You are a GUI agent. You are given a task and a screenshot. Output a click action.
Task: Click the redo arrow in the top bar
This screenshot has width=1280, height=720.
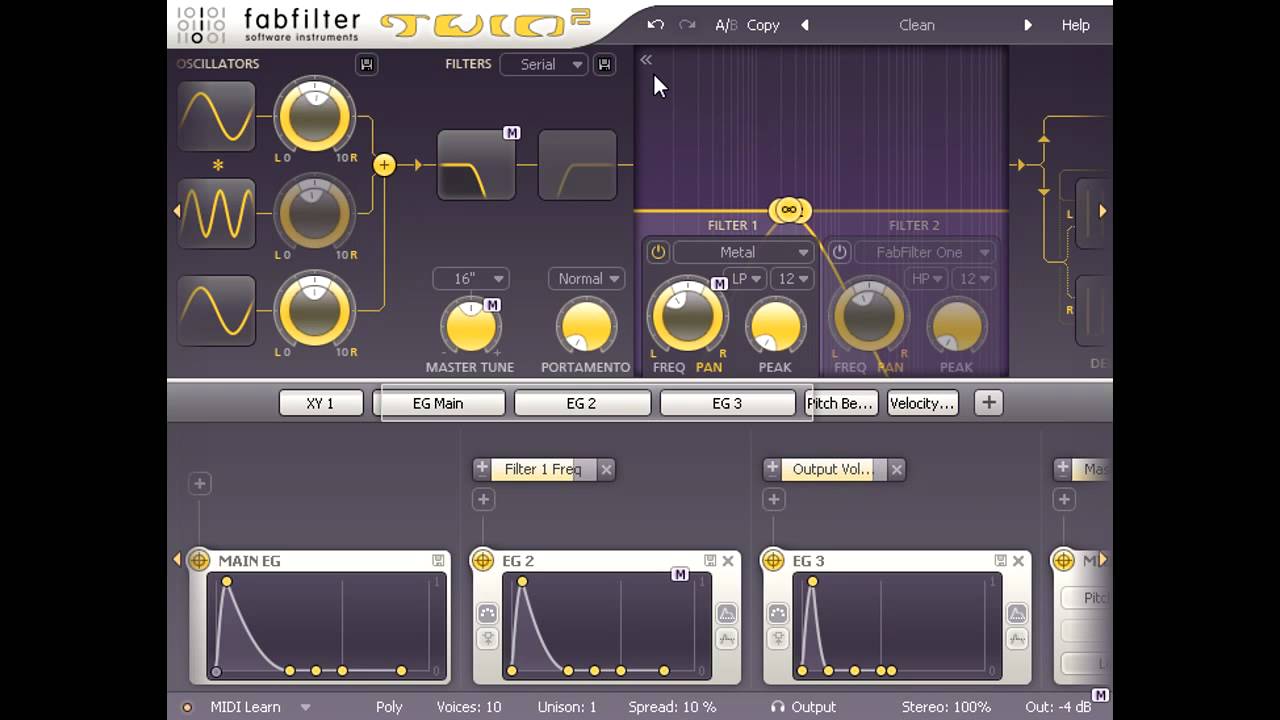(687, 25)
